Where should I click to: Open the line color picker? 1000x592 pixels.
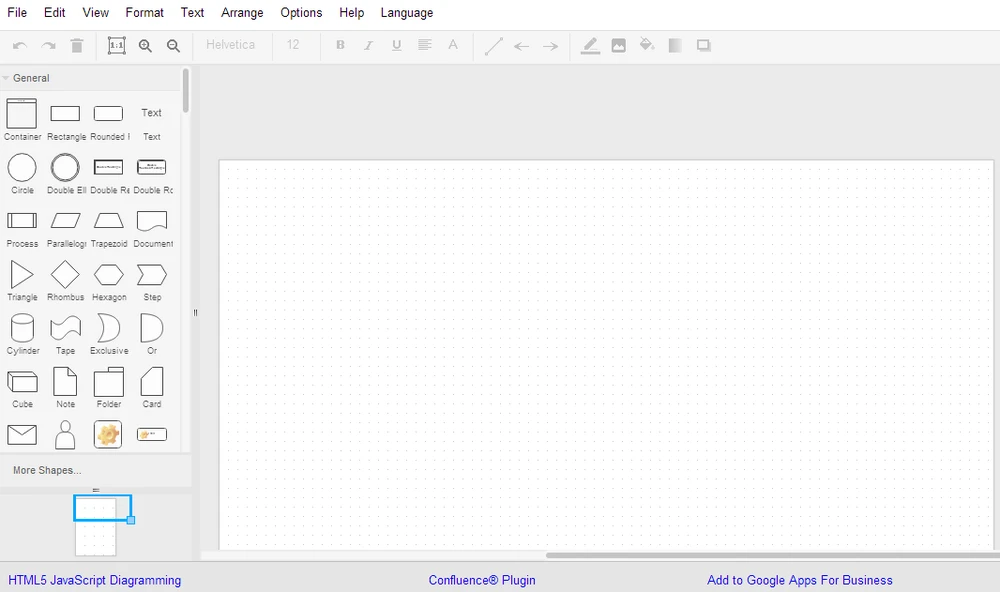[x=590, y=45]
